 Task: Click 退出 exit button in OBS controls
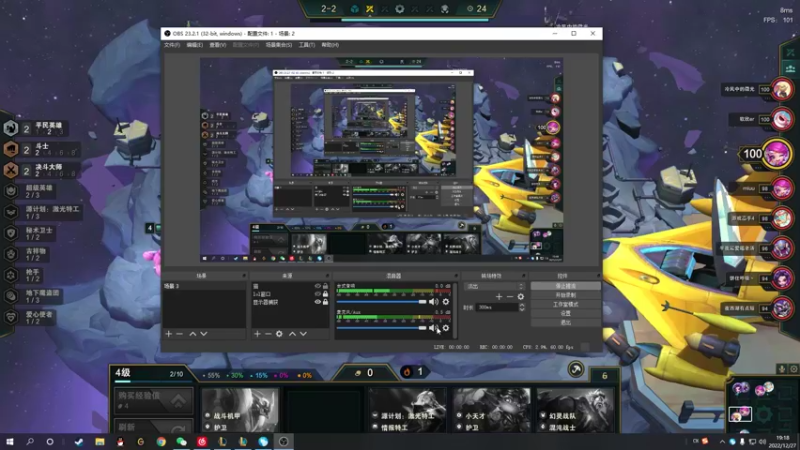565,322
